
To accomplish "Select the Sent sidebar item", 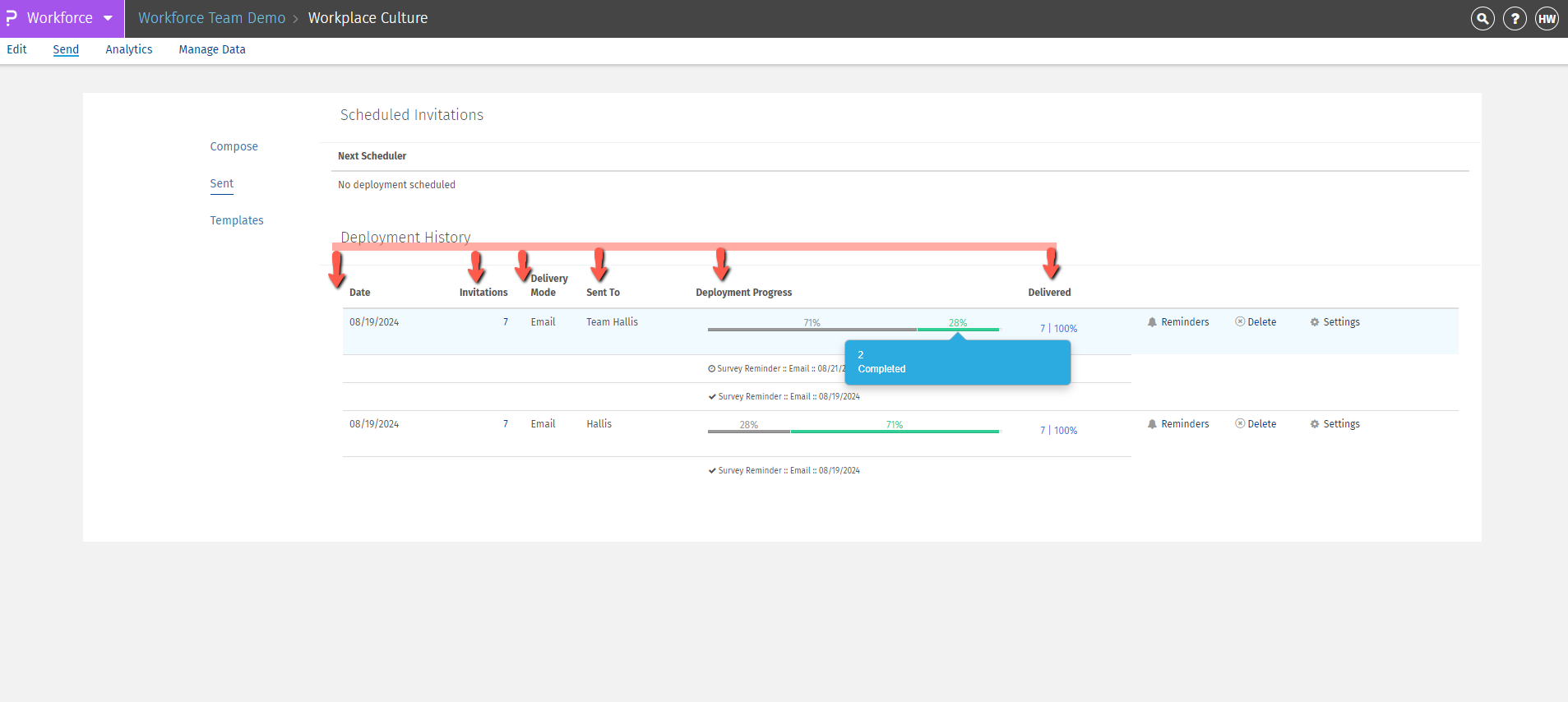I will (221, 183).
